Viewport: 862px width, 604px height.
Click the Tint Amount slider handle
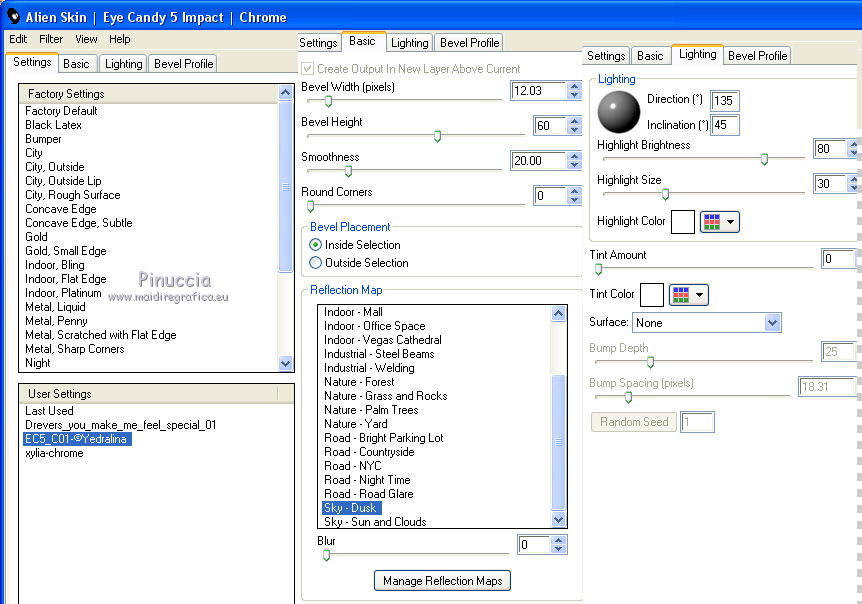click(x=598, y=269)
